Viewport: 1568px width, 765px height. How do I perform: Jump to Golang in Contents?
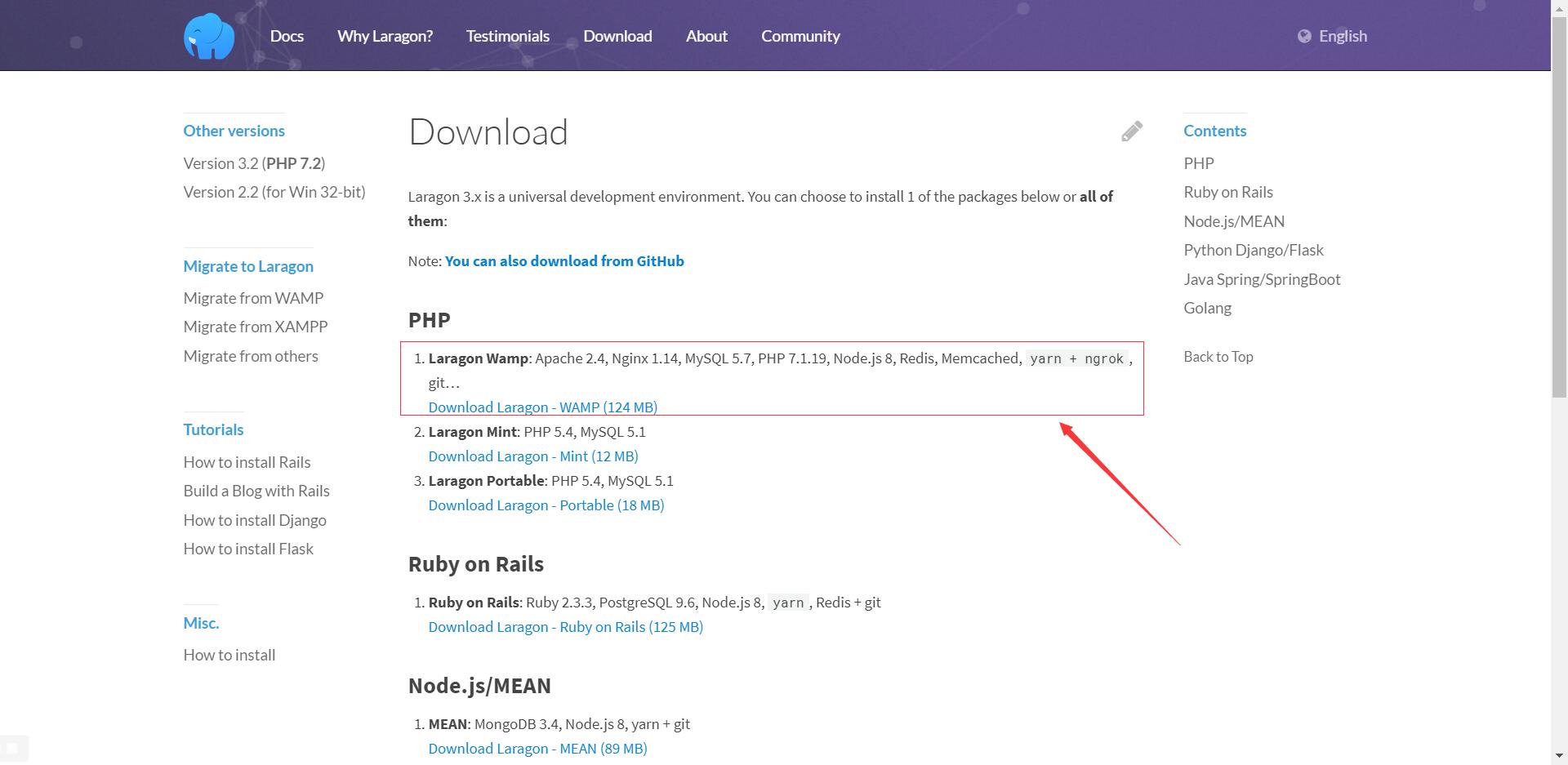pyautogui.click(x=1208, y=308)
